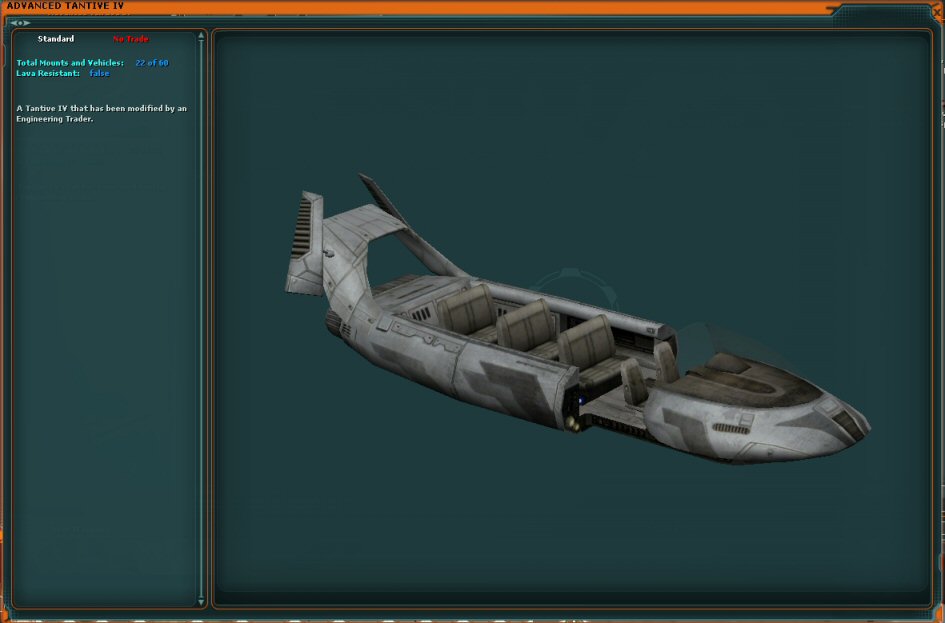Viewport: 945px width, 623px height.
Task: Click the Standard label
Action: click(x=56, y=39)
